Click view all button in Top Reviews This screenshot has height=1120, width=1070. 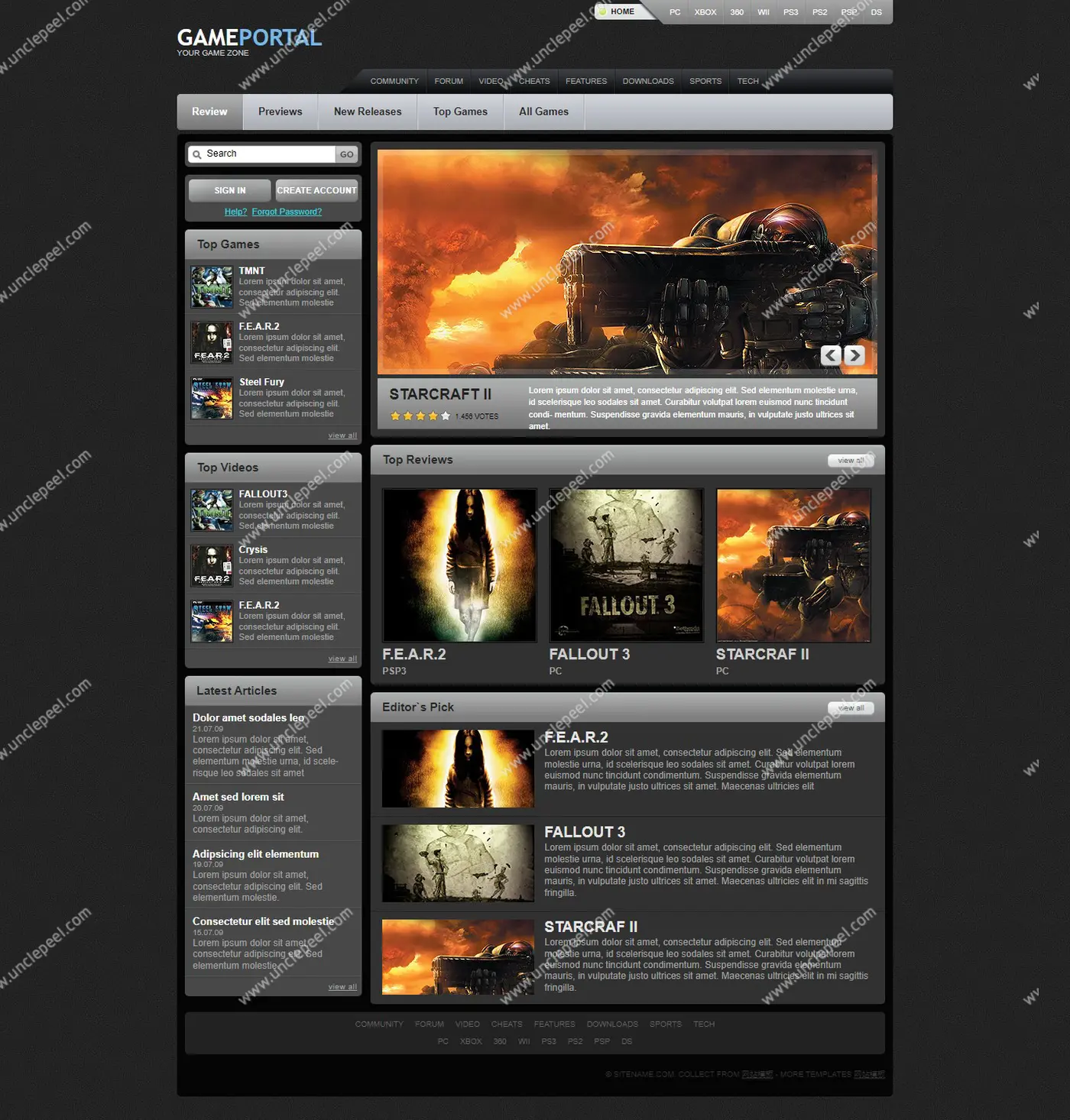[x=851, y=461]
